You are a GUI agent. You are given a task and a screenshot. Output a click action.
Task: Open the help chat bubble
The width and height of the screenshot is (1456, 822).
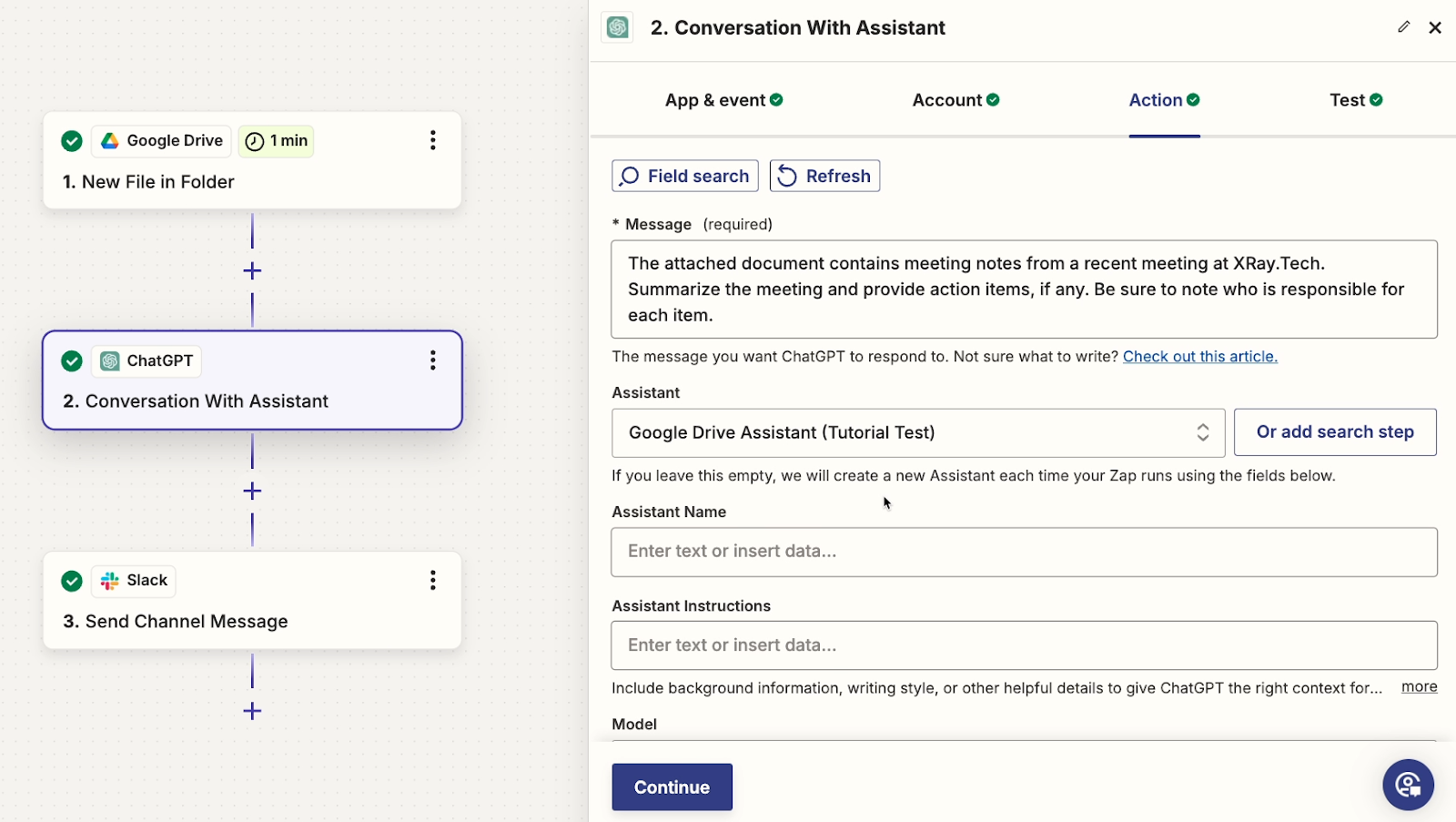click(x=1408, y=785)
